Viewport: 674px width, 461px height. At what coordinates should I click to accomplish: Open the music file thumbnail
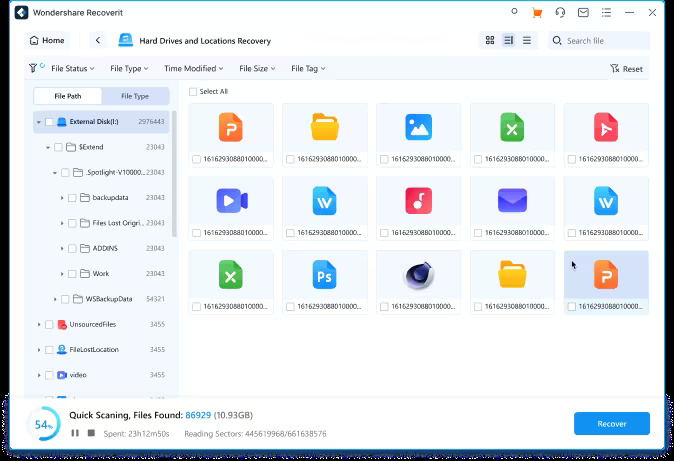click(418, 201)
